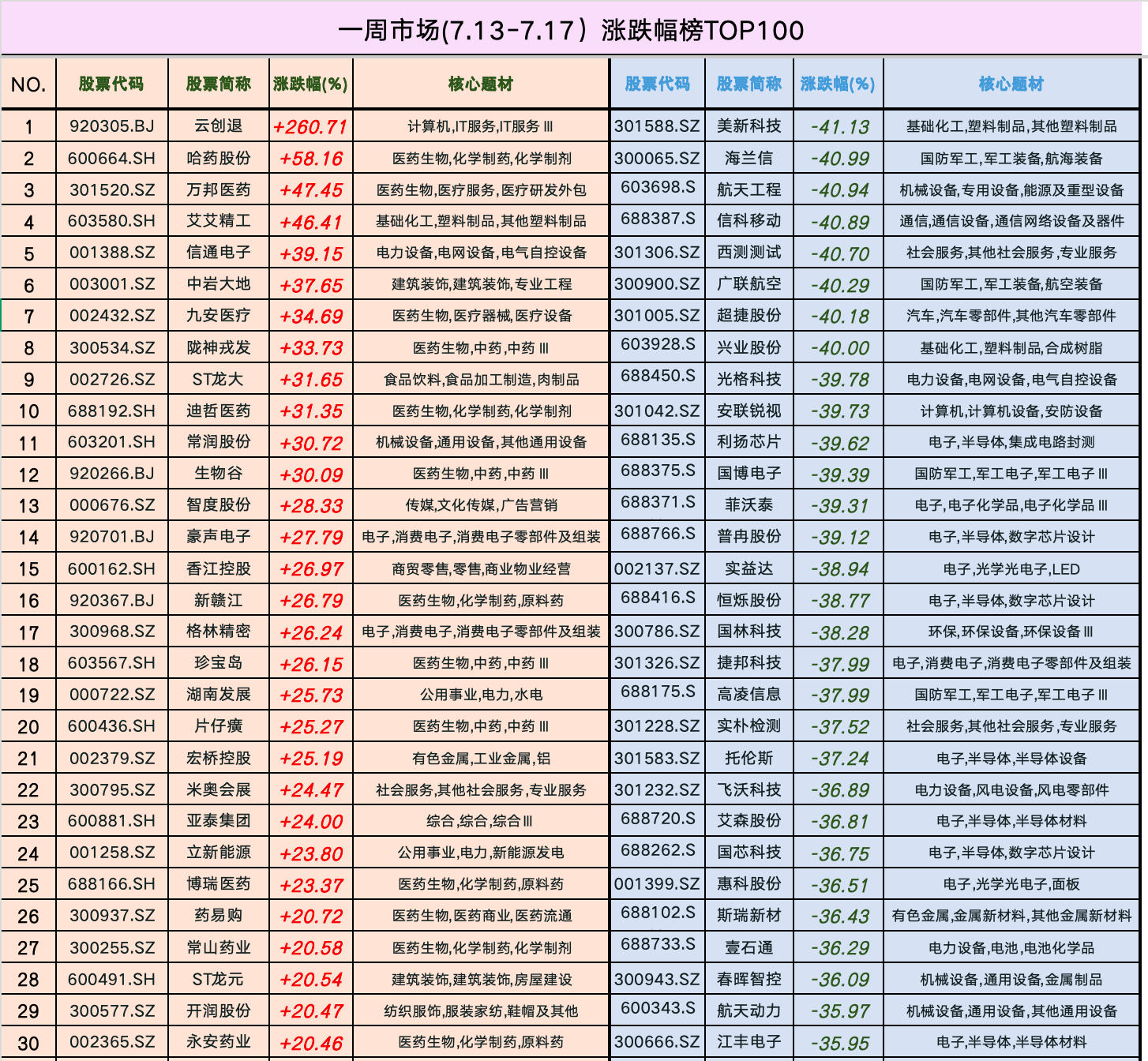Select stock name 托伦斯

pos(749,758)
